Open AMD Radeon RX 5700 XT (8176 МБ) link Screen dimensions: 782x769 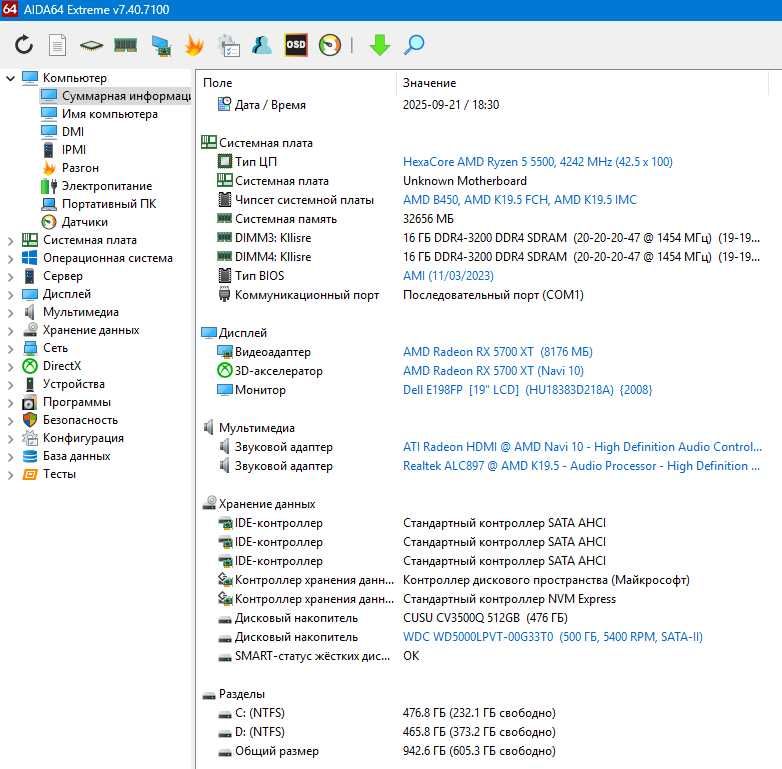point(498,352)
